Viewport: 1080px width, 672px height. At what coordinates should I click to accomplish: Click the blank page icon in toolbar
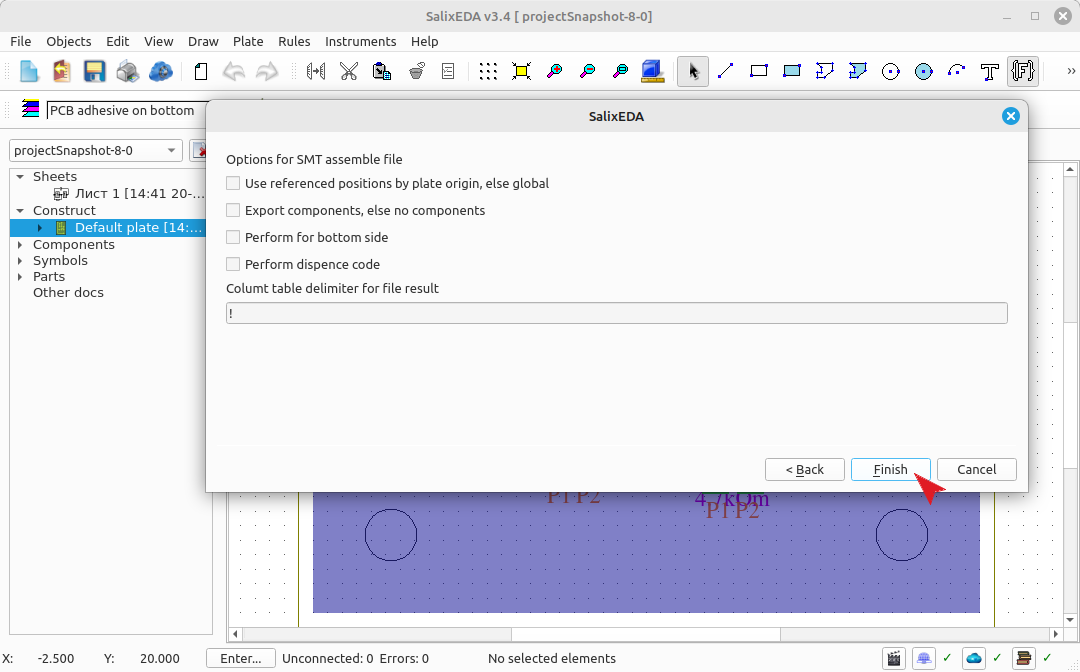click(200, 71)
